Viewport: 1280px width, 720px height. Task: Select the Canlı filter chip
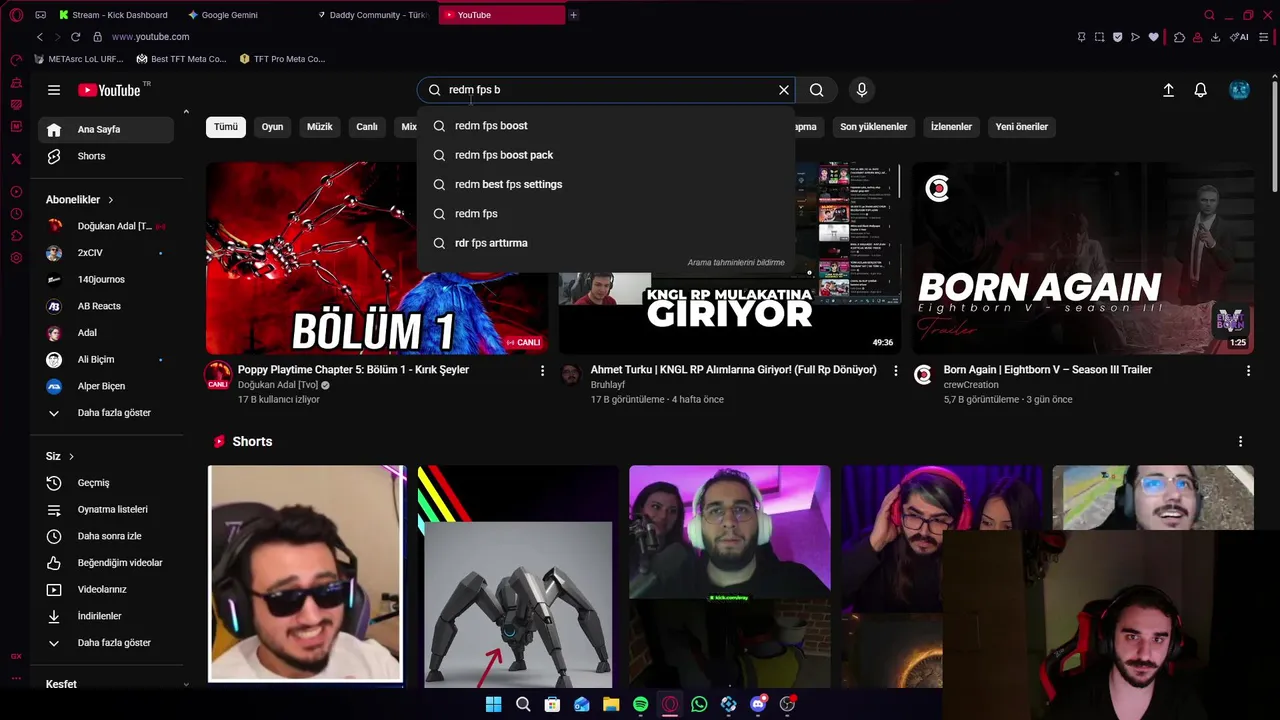(x=367, y=127)
